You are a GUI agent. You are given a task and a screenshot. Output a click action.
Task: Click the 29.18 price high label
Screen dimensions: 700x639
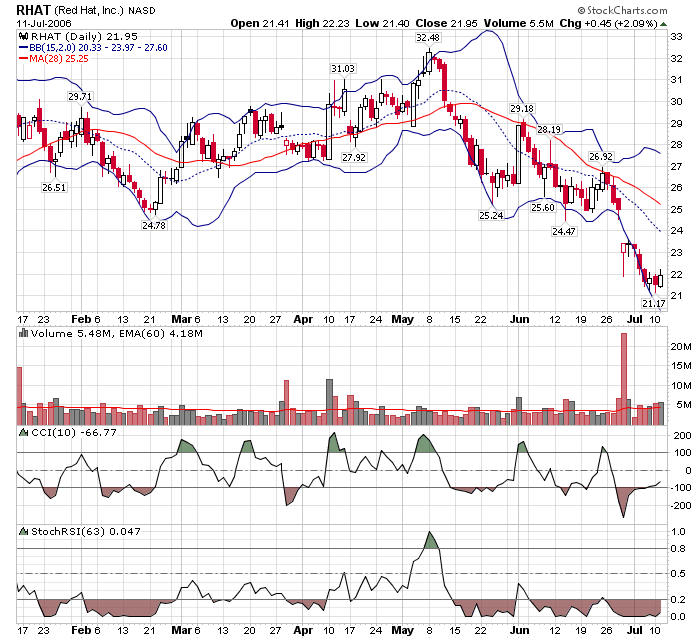tap(522, 109)
